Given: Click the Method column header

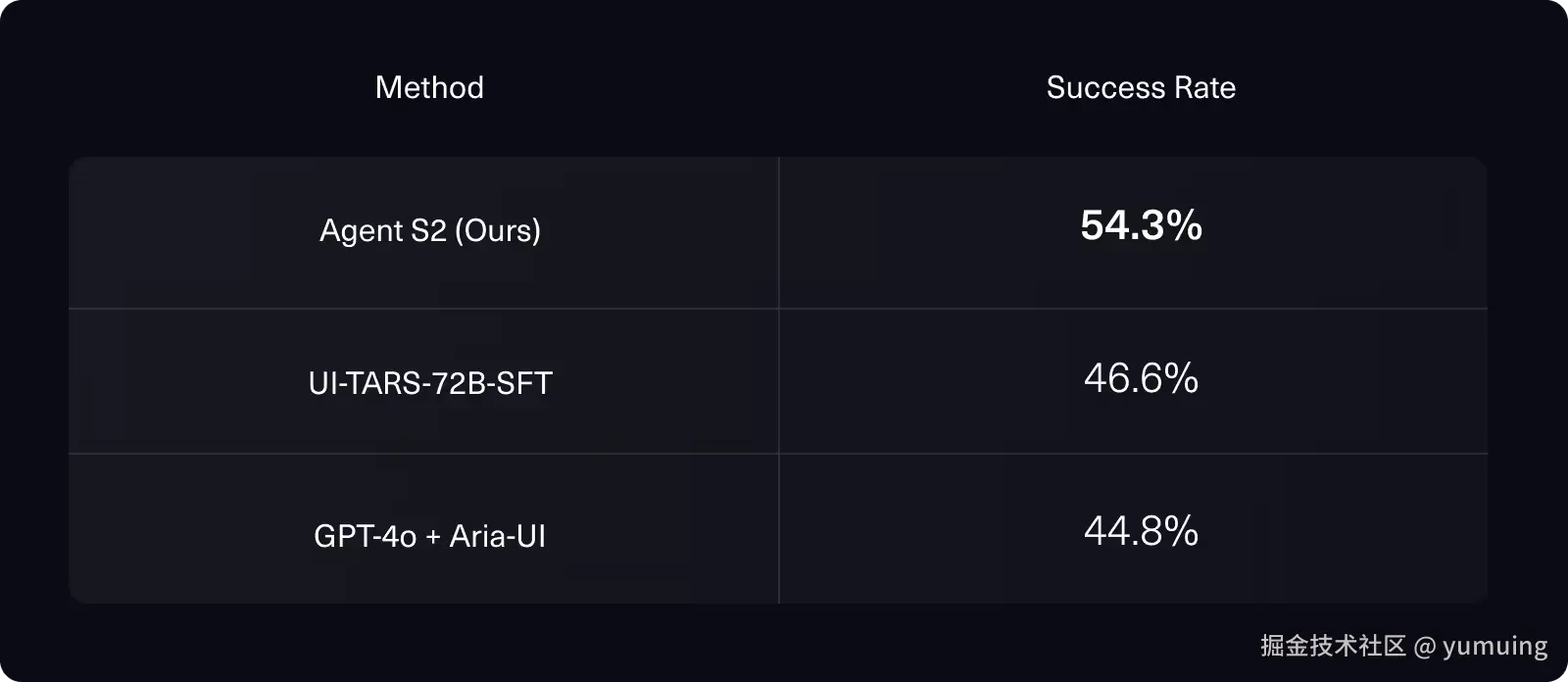Looking at the screenshot, I should [429, 88].
